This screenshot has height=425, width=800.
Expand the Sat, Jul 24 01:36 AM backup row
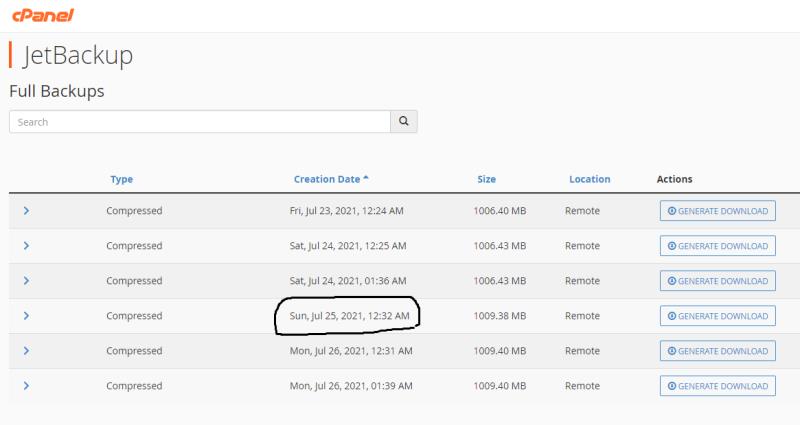tap(26, 281)
